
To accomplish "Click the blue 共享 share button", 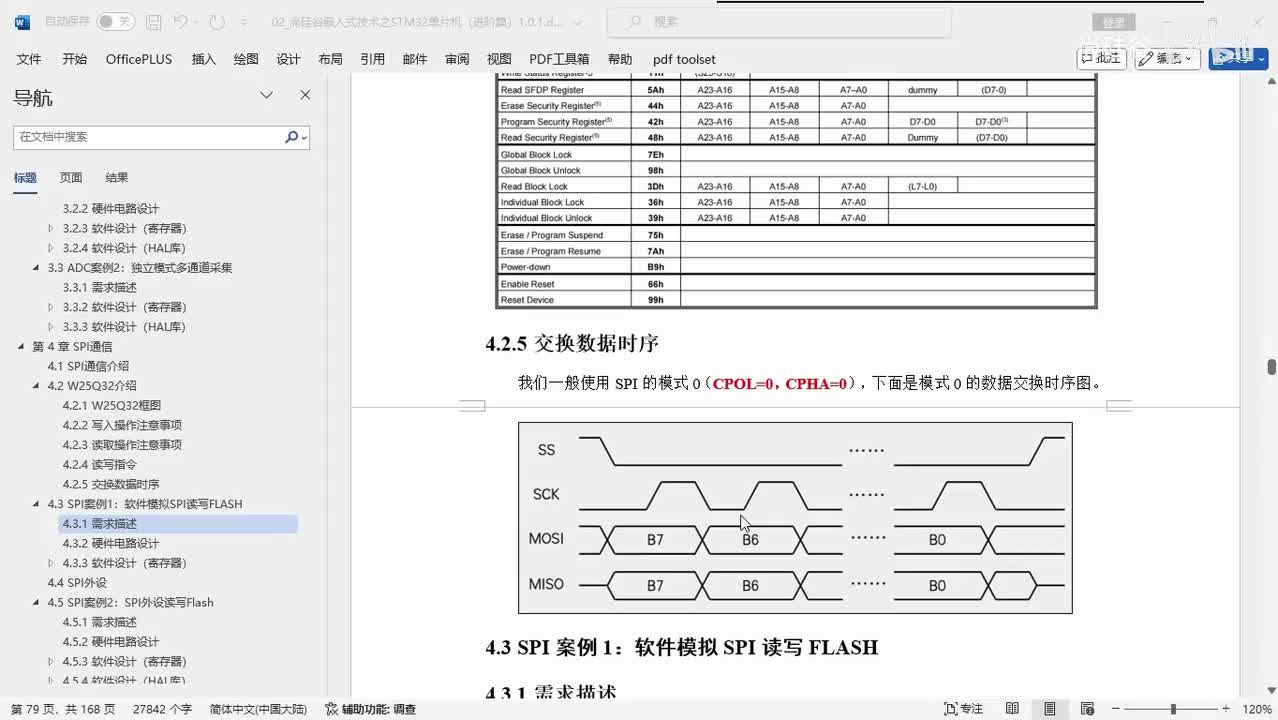I will pyautogui.click(x=1238, y=58).
